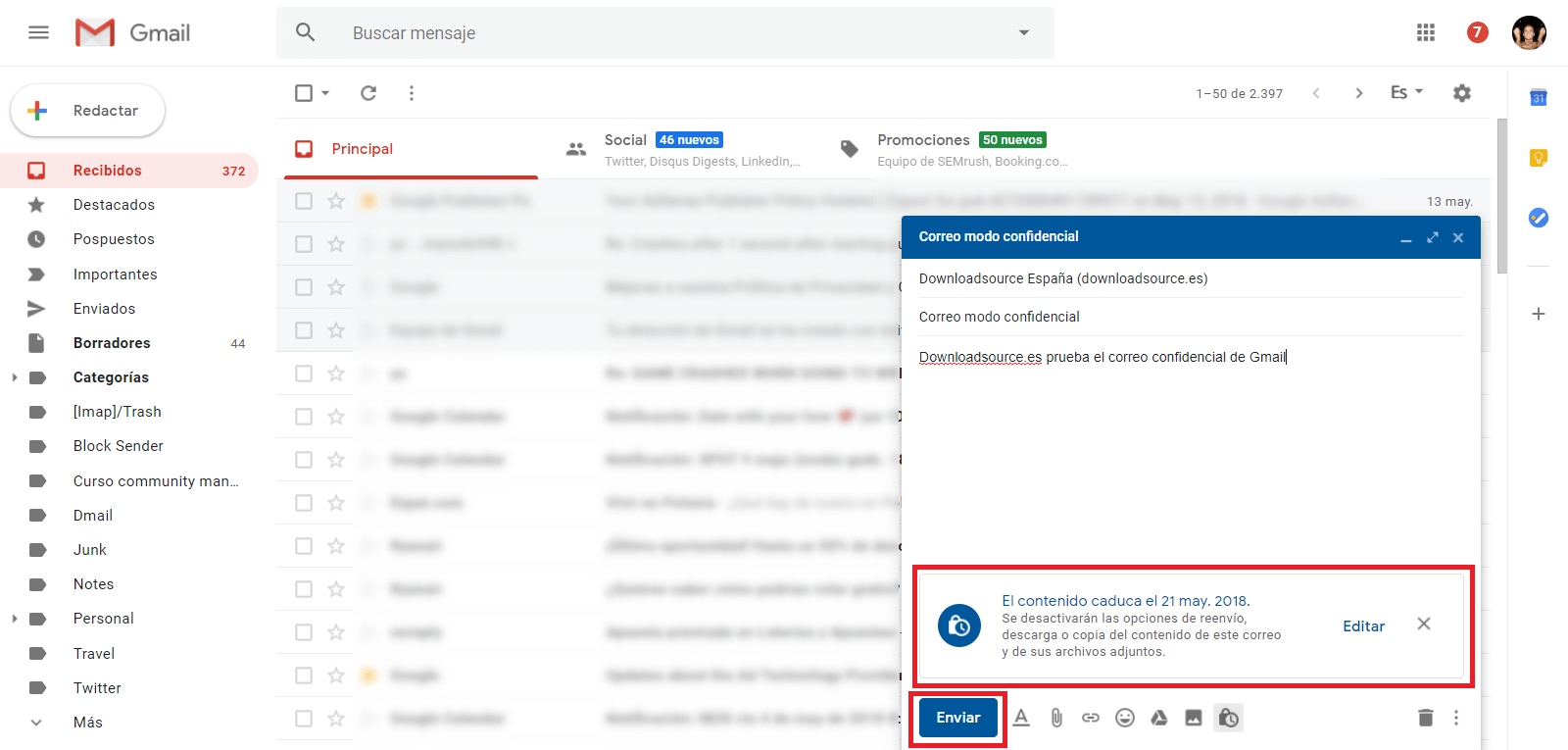Viewport: 1568px width, 750px height.
Task: Open more compose options menu
Action: click(x=1456, y=718)
